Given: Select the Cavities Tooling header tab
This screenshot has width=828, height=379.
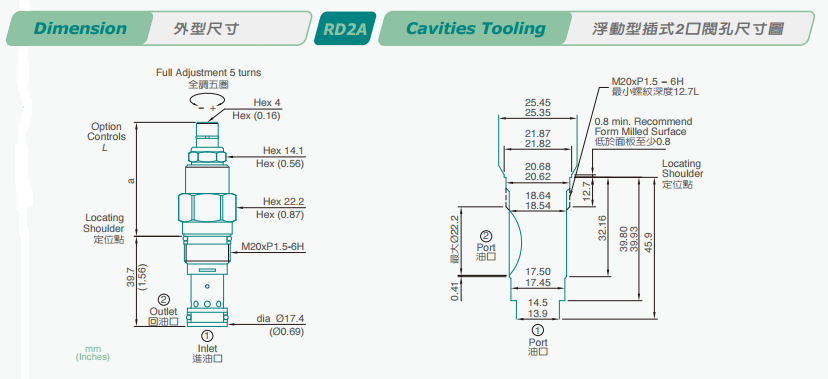Looking at the screenshot, I should pos(475,28).
